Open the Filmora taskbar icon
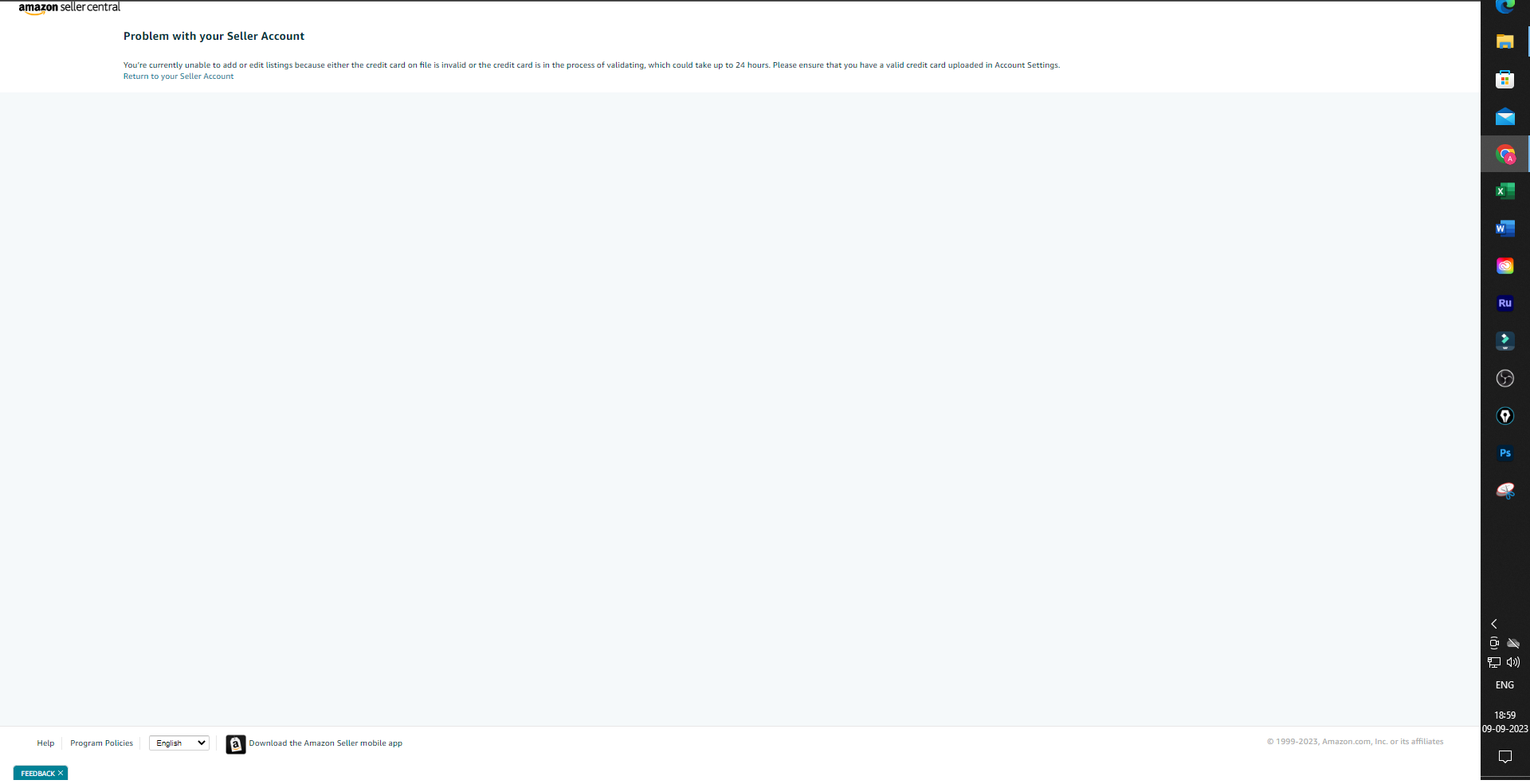Image resolution: width=1530 pixels, height=784 pixels. (x=1505, y=341)
